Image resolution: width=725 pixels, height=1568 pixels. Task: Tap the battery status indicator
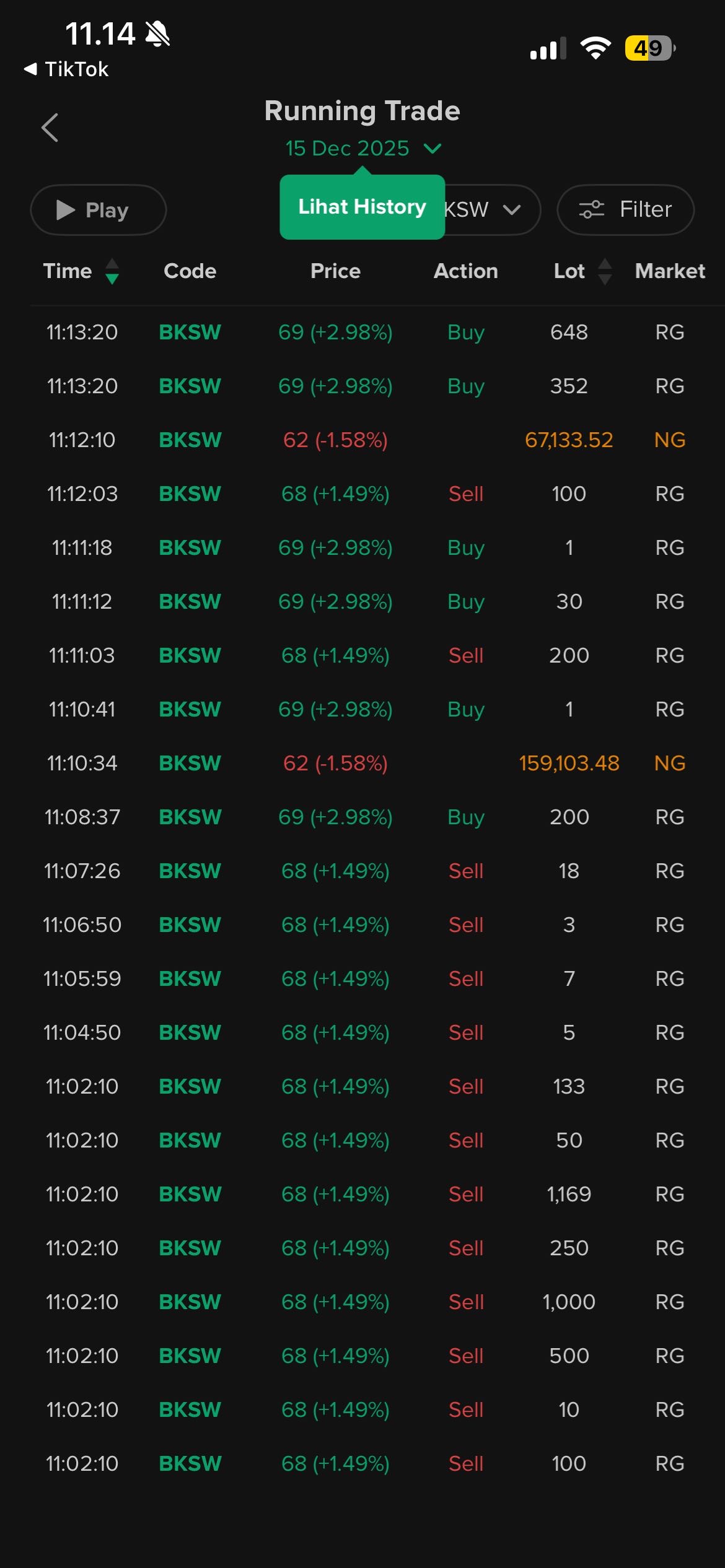[649, 48]
